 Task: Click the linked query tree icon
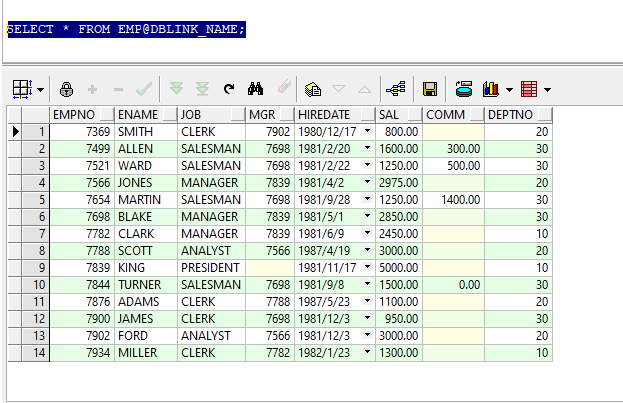tap(396, 89)
